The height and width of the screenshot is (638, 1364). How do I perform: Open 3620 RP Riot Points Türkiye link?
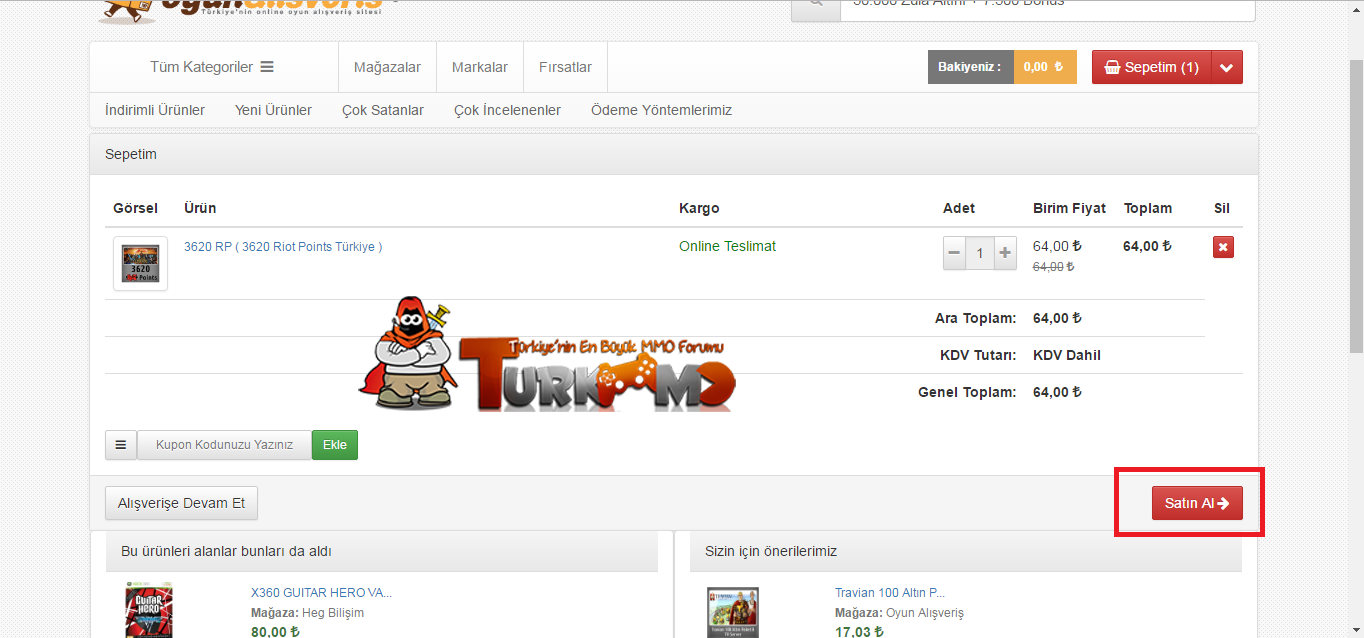coord(283,247)
